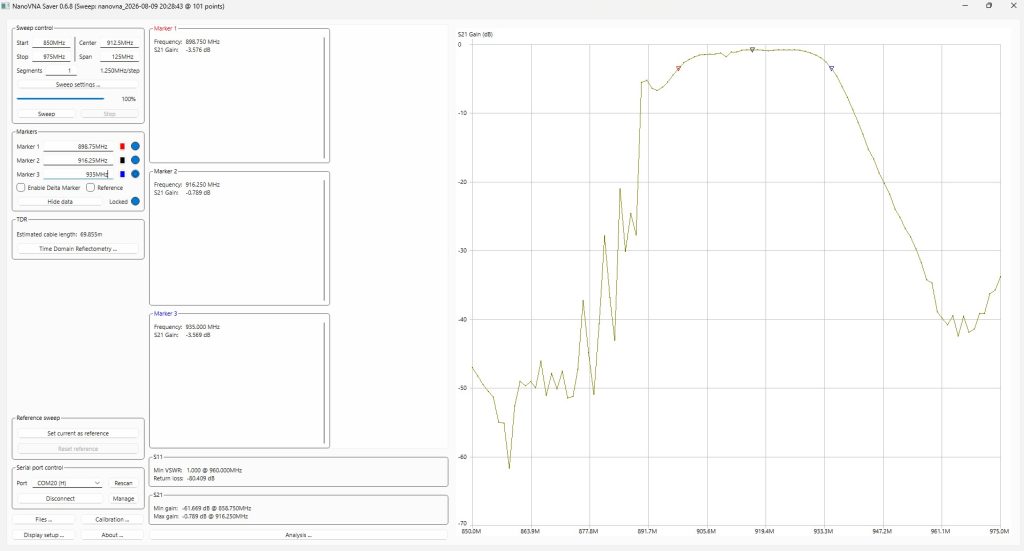Viewport: 1024px width, 551px height.
Task: Click Hide data button
Action: (60, 202)
